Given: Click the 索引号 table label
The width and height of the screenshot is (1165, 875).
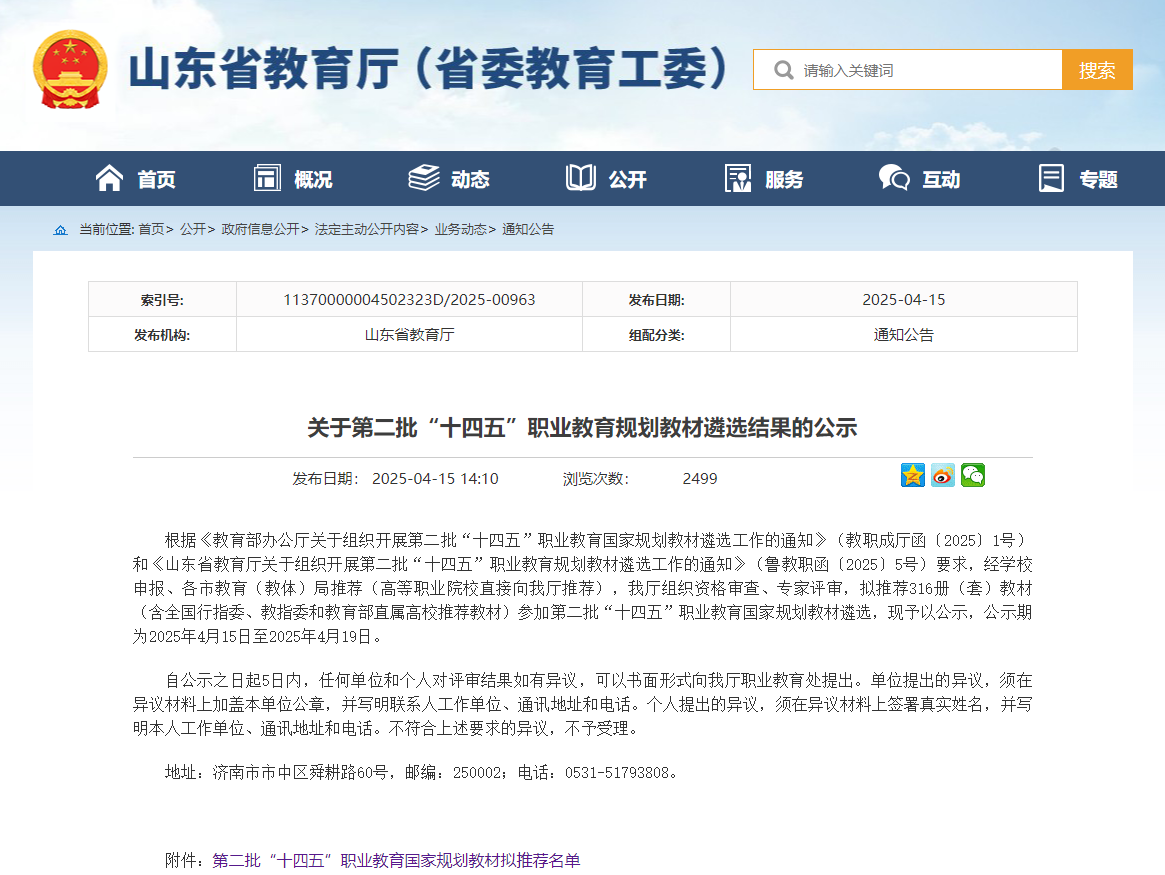Looking at the screenshot, I should (162, 300).
